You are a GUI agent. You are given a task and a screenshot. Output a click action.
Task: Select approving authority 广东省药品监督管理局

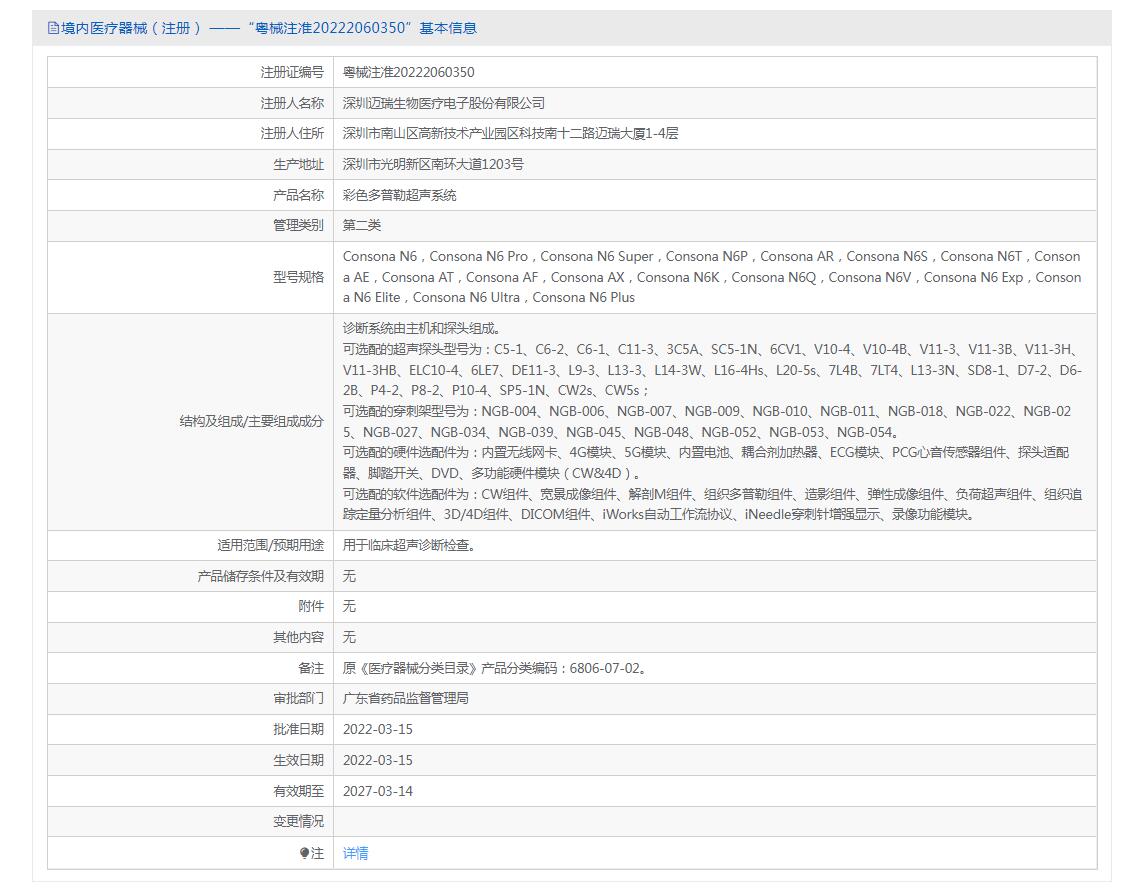point(405,699)
